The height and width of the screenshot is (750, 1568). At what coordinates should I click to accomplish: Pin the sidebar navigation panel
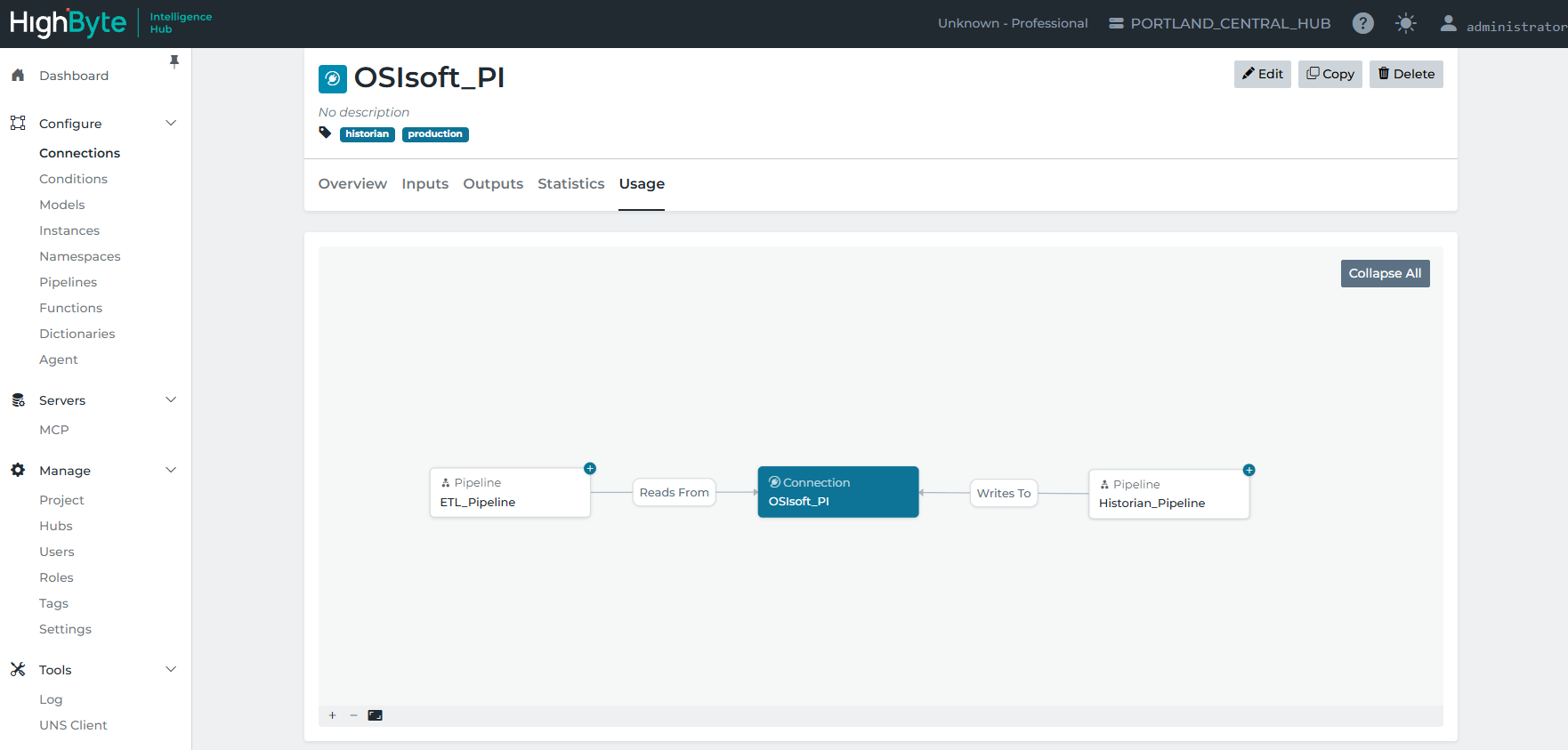(x=174, y=61)
